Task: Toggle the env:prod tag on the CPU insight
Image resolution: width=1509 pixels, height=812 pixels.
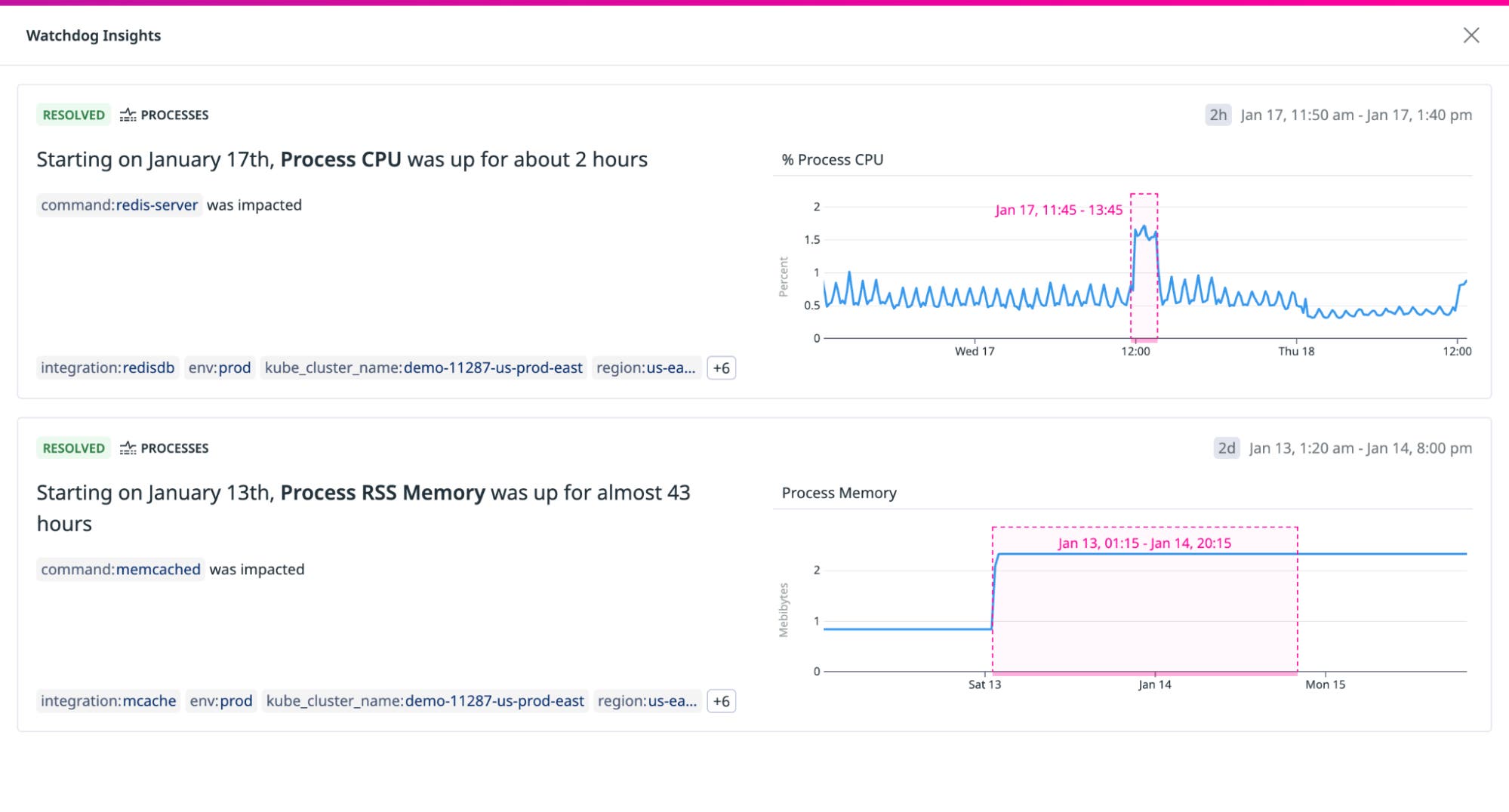Action: pos(221,368)
